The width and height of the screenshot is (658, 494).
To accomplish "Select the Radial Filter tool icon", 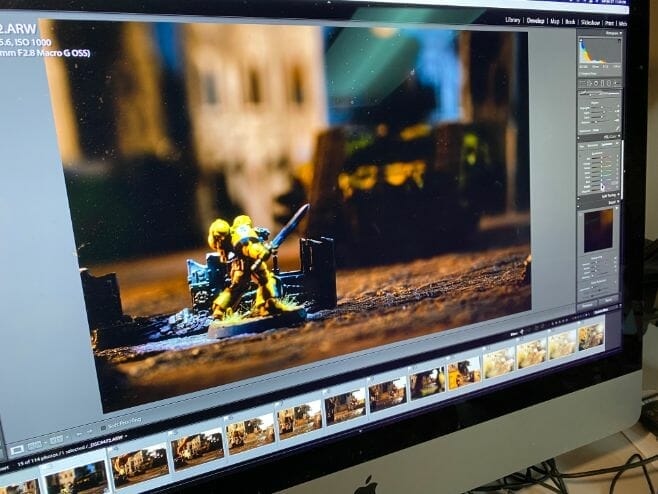I will click(609, 84).
